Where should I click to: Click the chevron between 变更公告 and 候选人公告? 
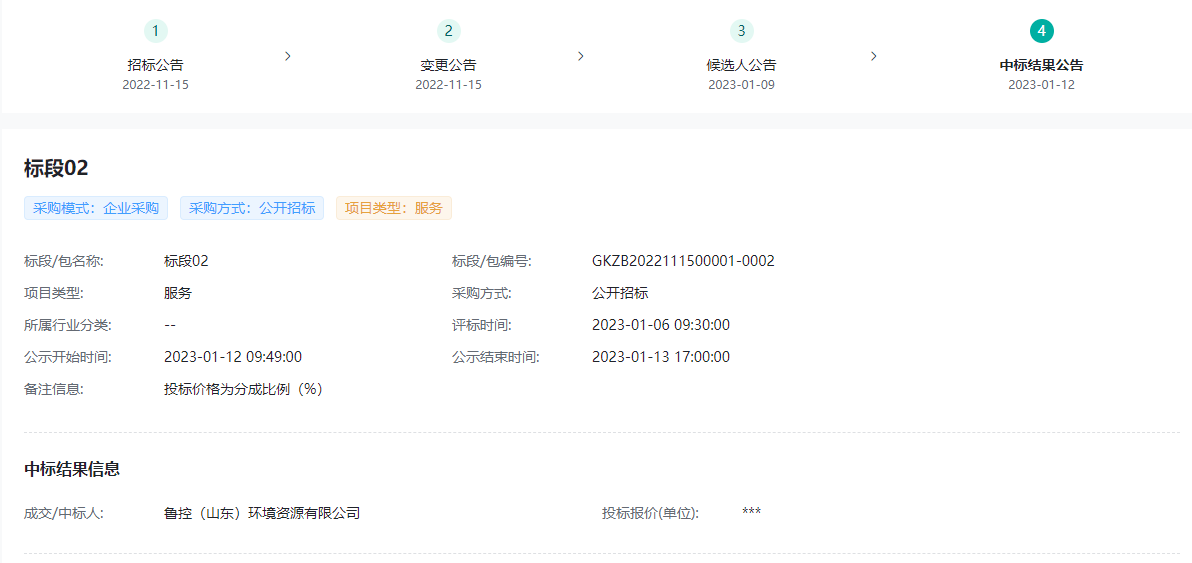point(581,56)
